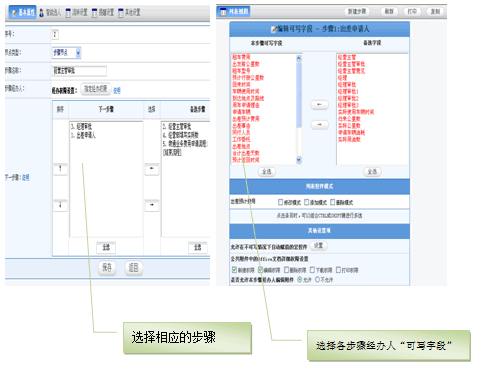Click the 保存 button

point(107,268)
